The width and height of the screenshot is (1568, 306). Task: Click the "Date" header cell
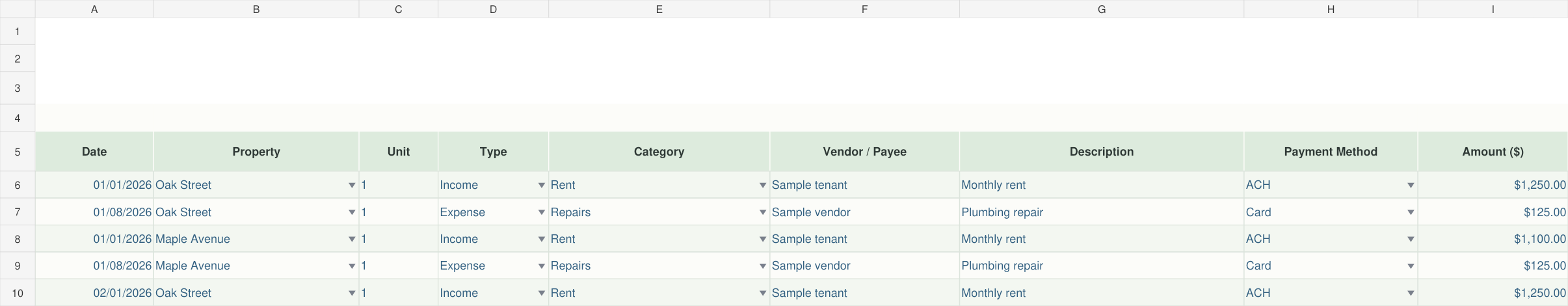coord(94,152)
